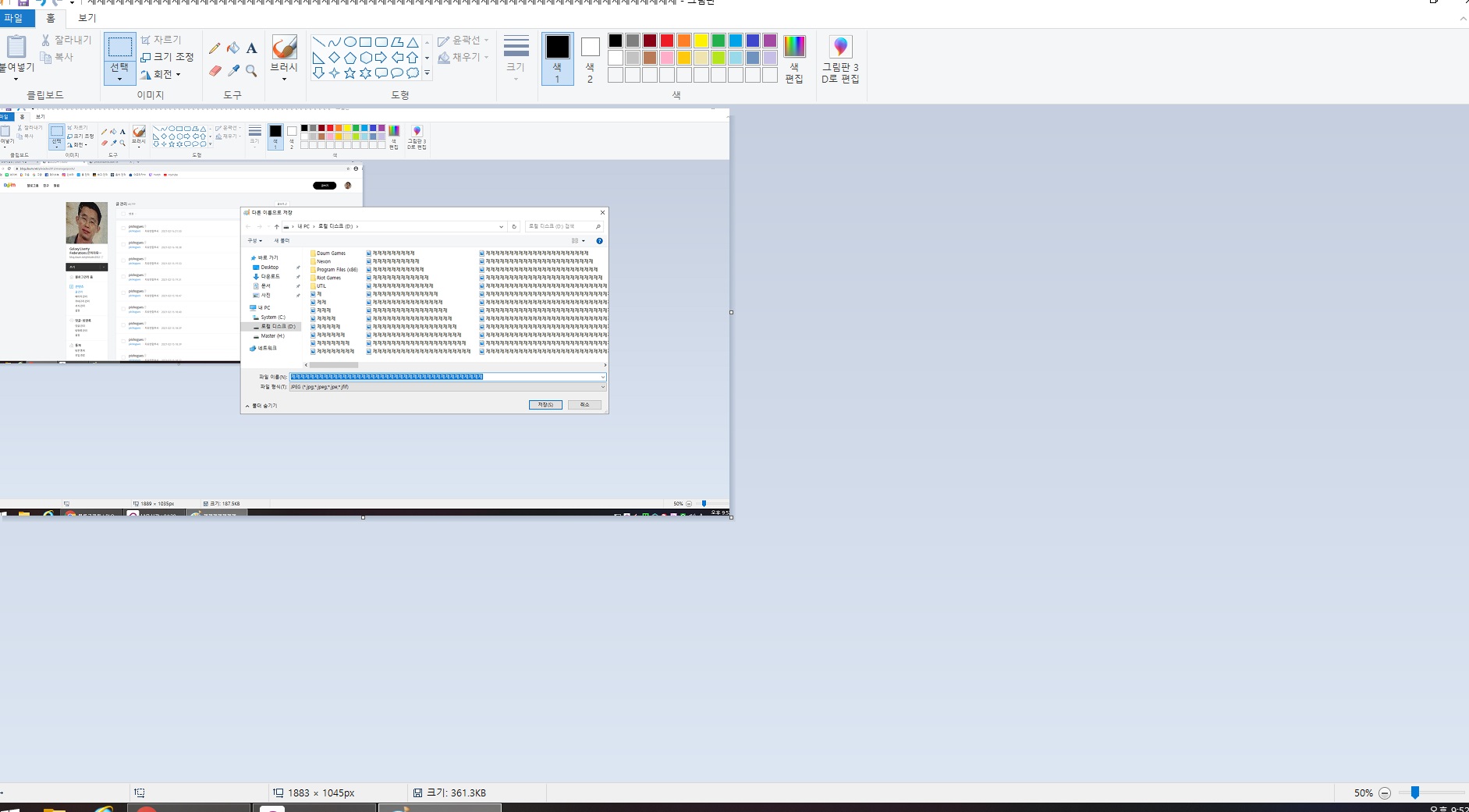Select the Text tool (A)
Image resolution: width=1469 pixels, height=812 pixels.
[x=251, y=48]
